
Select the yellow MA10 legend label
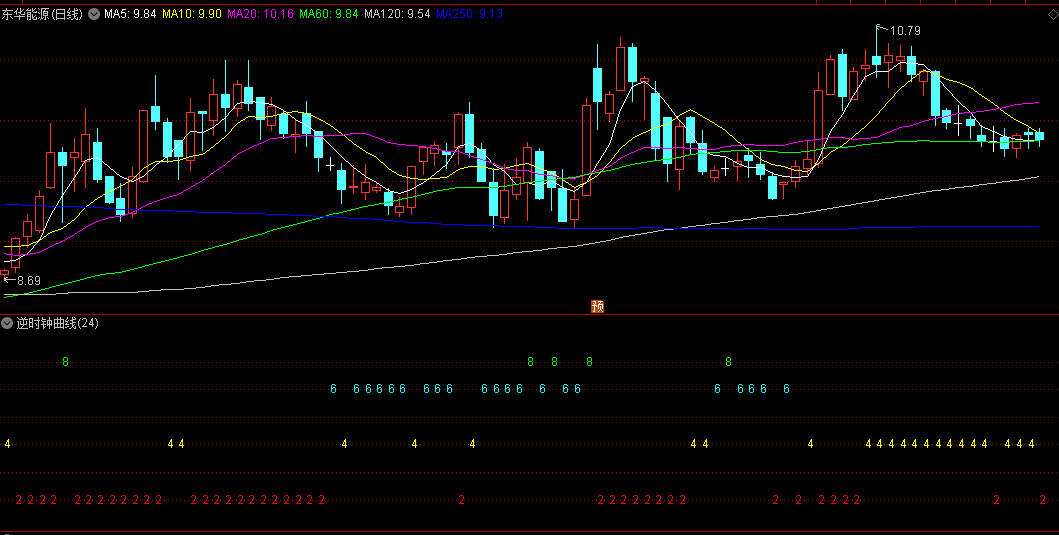point(192,15)
